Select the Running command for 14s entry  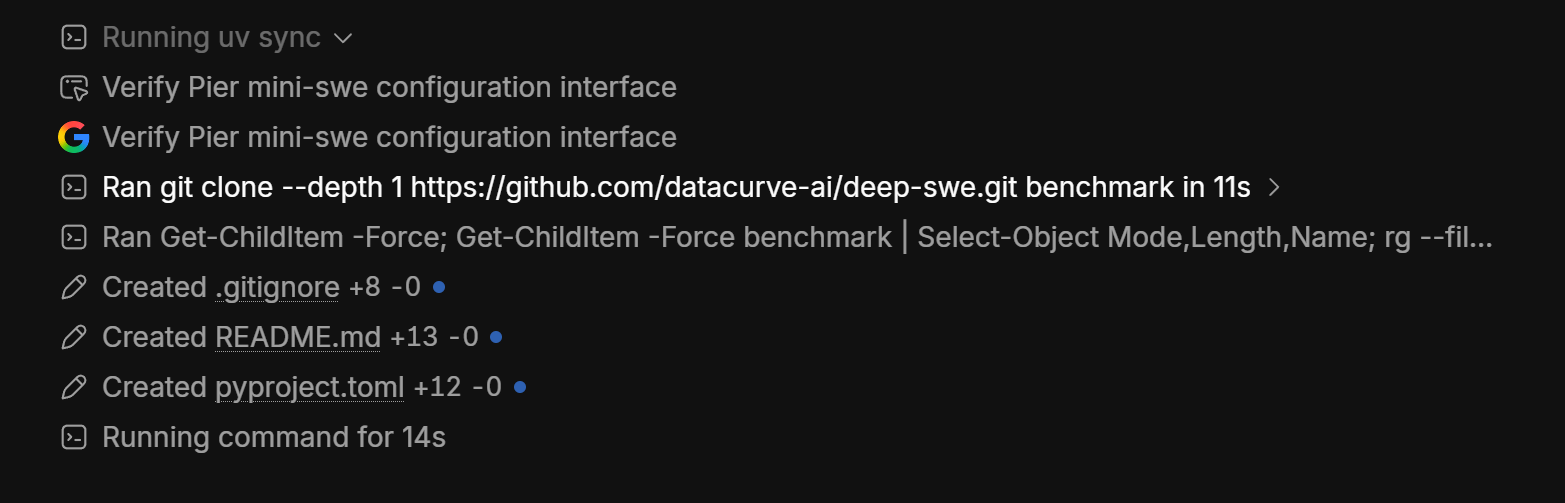point(274,437)
